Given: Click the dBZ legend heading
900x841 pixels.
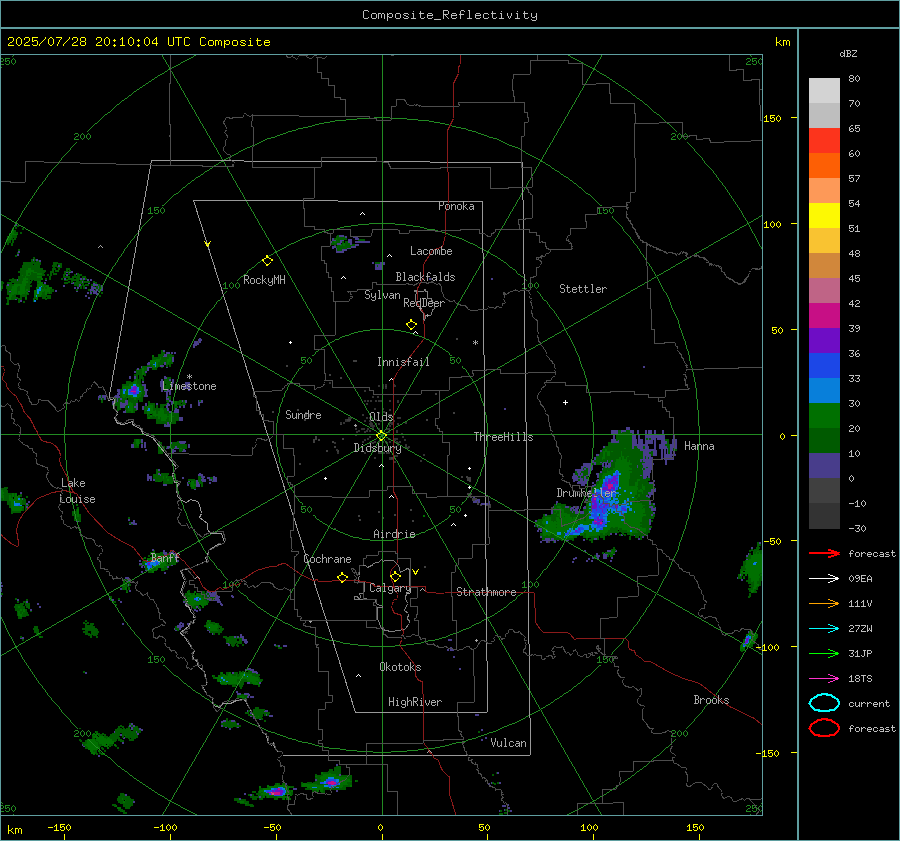Looking at the screenshot, I should (848, 53).
